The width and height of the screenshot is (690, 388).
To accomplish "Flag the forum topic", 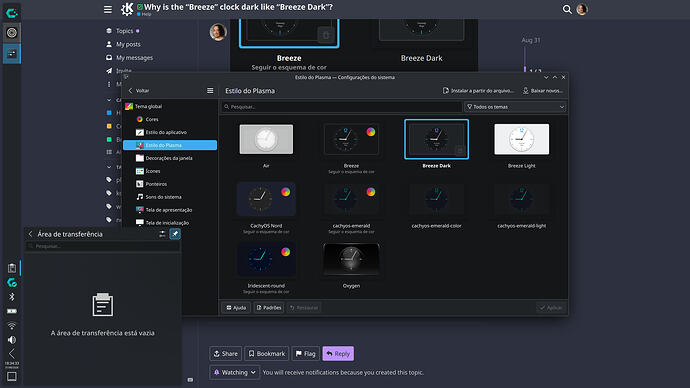I will tap(305, 354).
